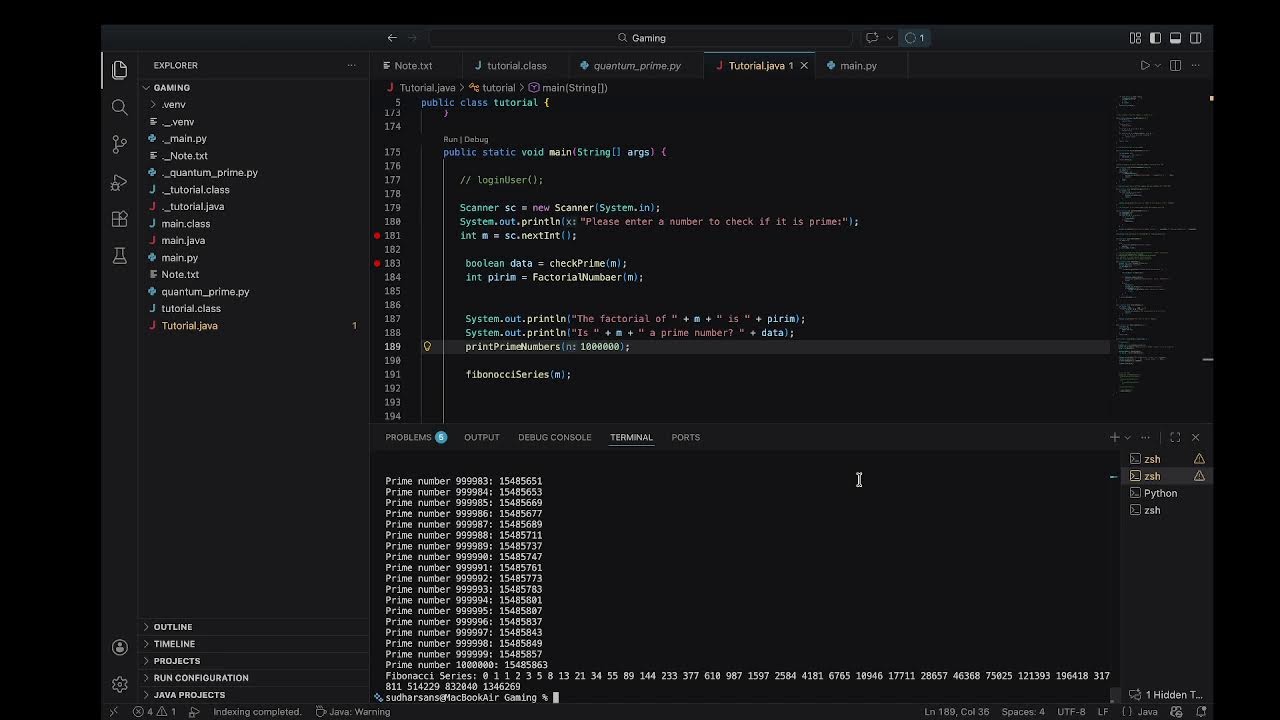The height and width of the screenshot is (720, 1280).
Task: Open the Copilot chat icon in title bar
Action: tap(872, 38)
